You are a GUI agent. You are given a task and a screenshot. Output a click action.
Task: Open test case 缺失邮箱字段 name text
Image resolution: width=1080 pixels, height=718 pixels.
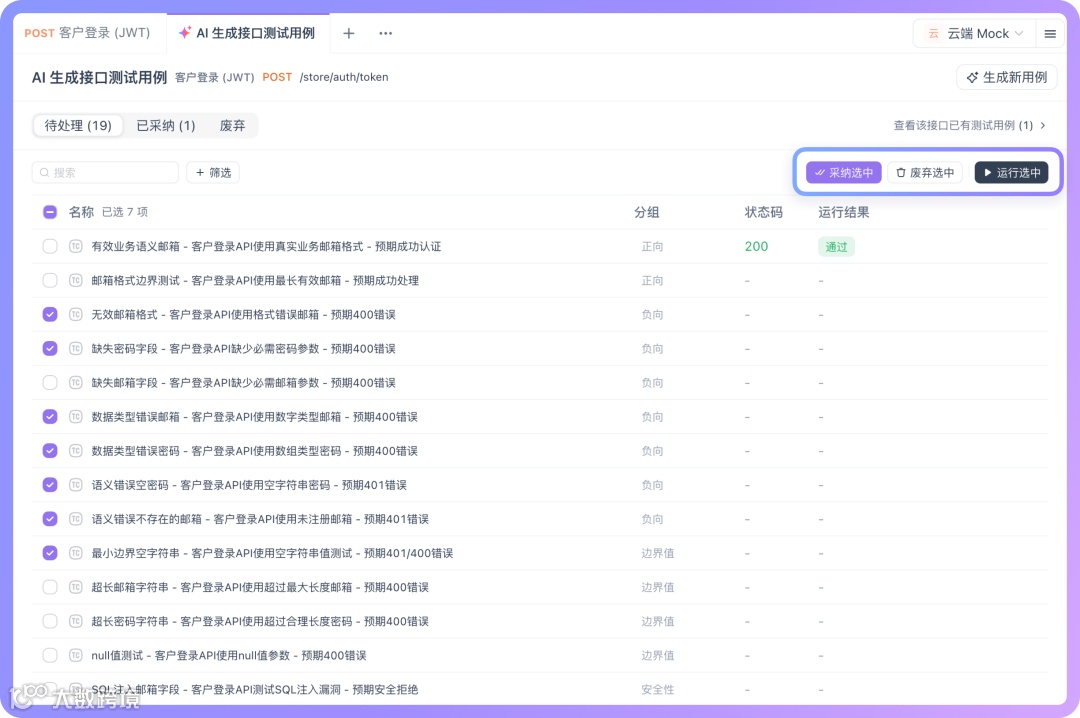click(243, 382)
